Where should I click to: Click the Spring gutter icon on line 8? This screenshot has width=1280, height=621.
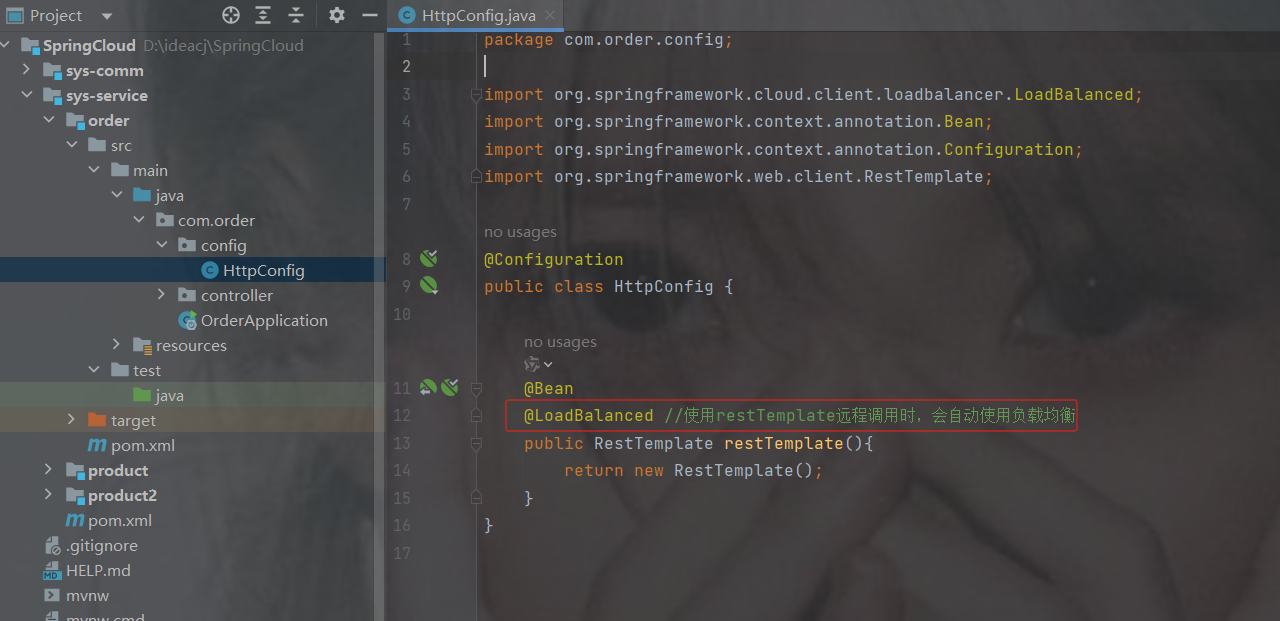tap(429, 259)
